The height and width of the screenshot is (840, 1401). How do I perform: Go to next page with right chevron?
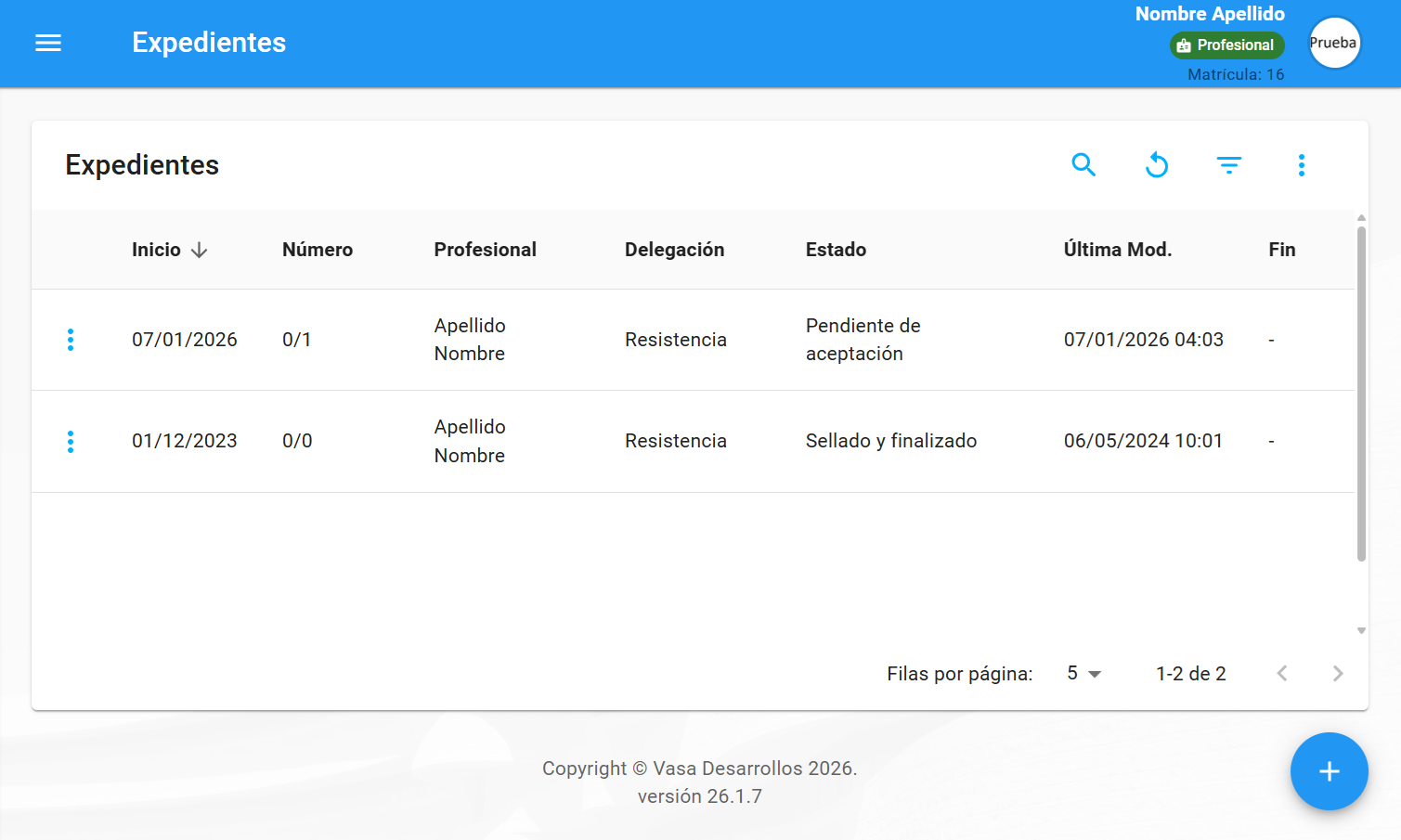click(1338, 673)
